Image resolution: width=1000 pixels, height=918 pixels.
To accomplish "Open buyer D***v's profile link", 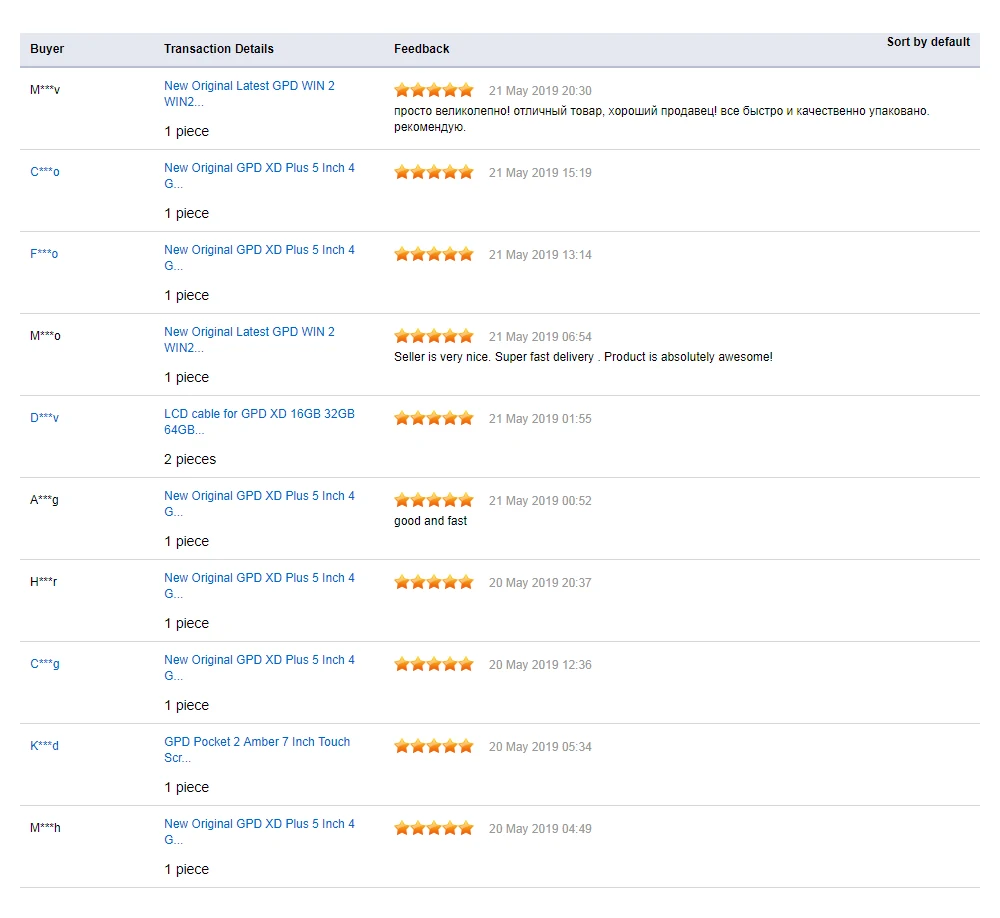I will pos(44,418).
